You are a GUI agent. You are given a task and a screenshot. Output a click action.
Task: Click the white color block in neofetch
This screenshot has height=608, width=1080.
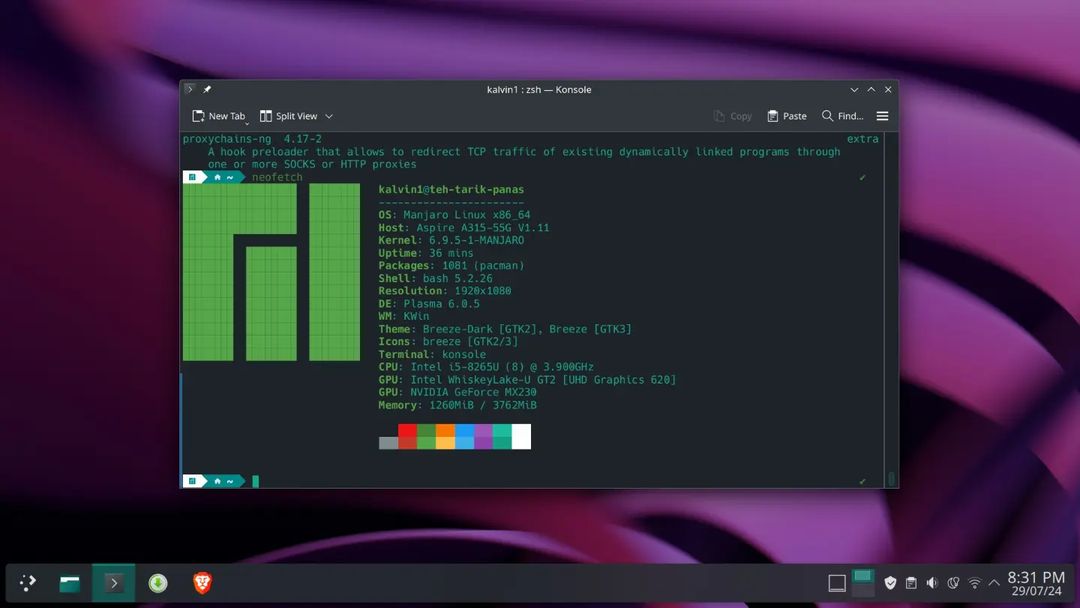(x=521, y=437)
